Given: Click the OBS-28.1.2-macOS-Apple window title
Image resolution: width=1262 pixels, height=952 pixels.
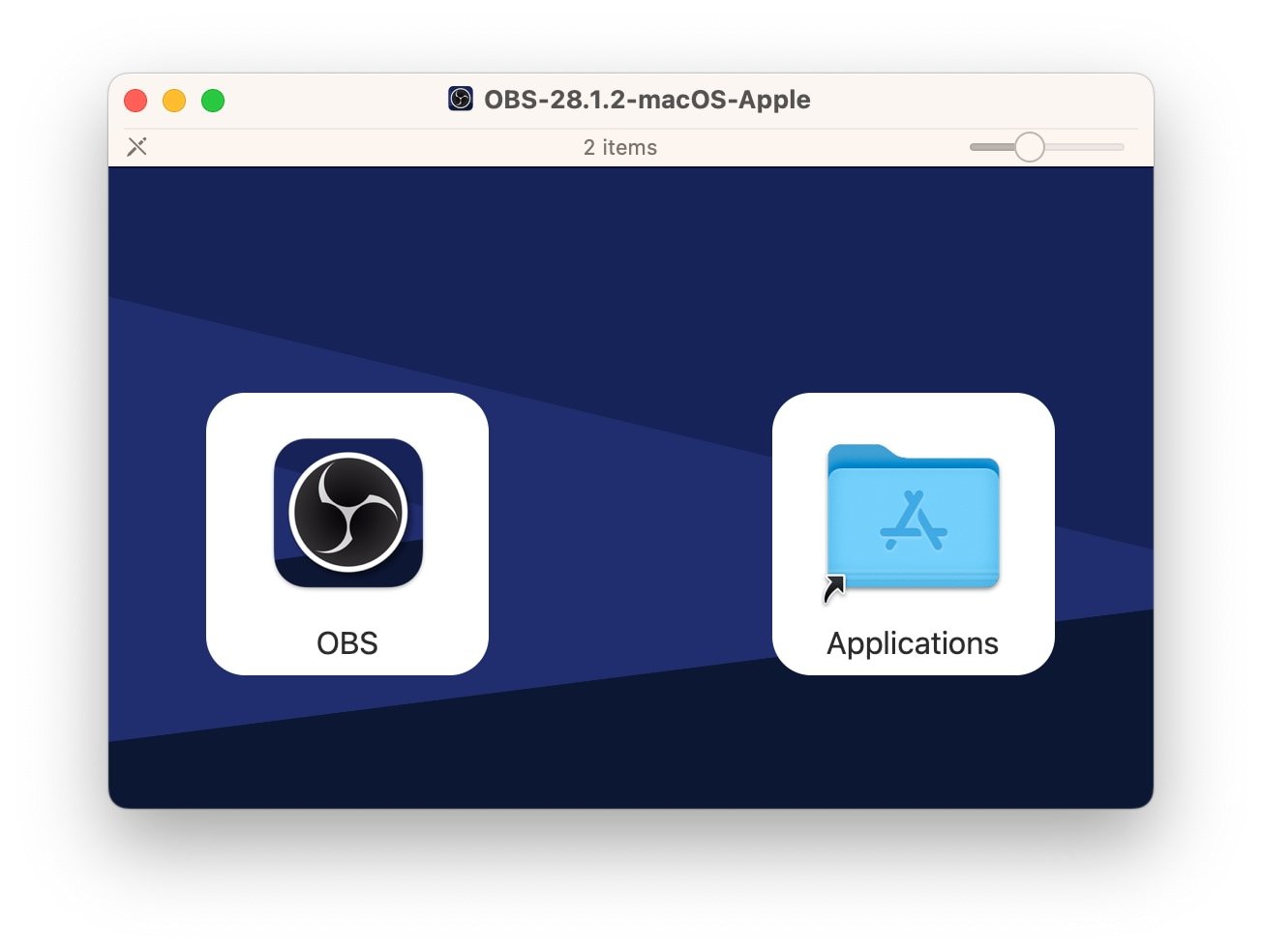Looking at the screenshot, I should tap(647, 100).
